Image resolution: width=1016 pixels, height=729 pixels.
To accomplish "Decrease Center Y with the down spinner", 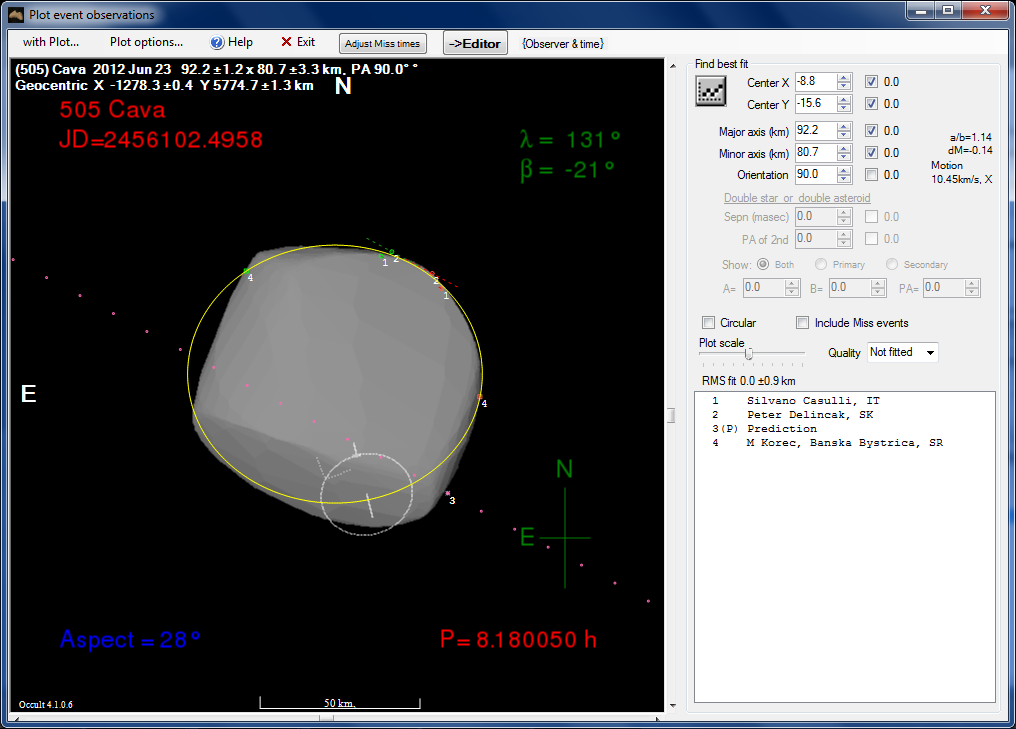I will click(844, 108).
